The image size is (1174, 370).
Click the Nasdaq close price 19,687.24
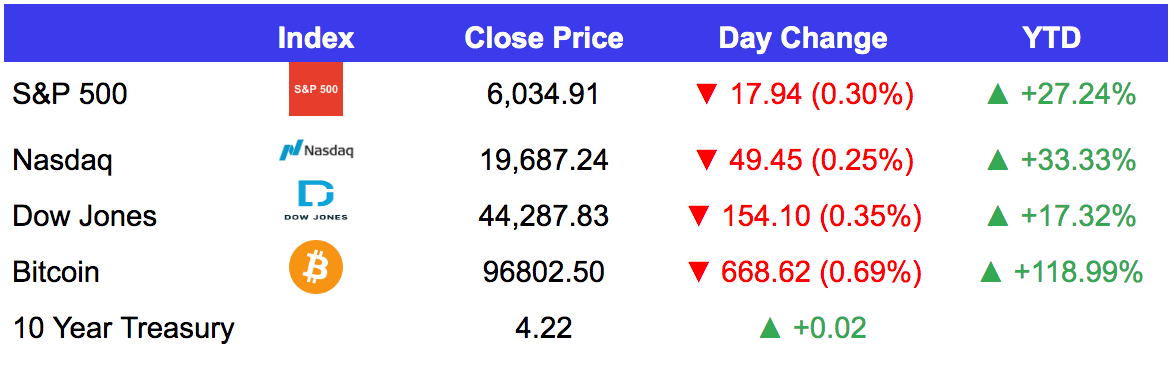tap(544, 160)
